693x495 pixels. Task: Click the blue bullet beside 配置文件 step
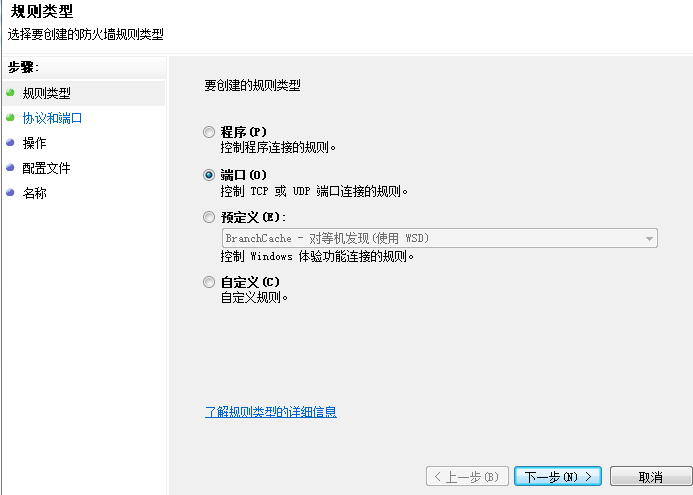(x=11, y=168)
